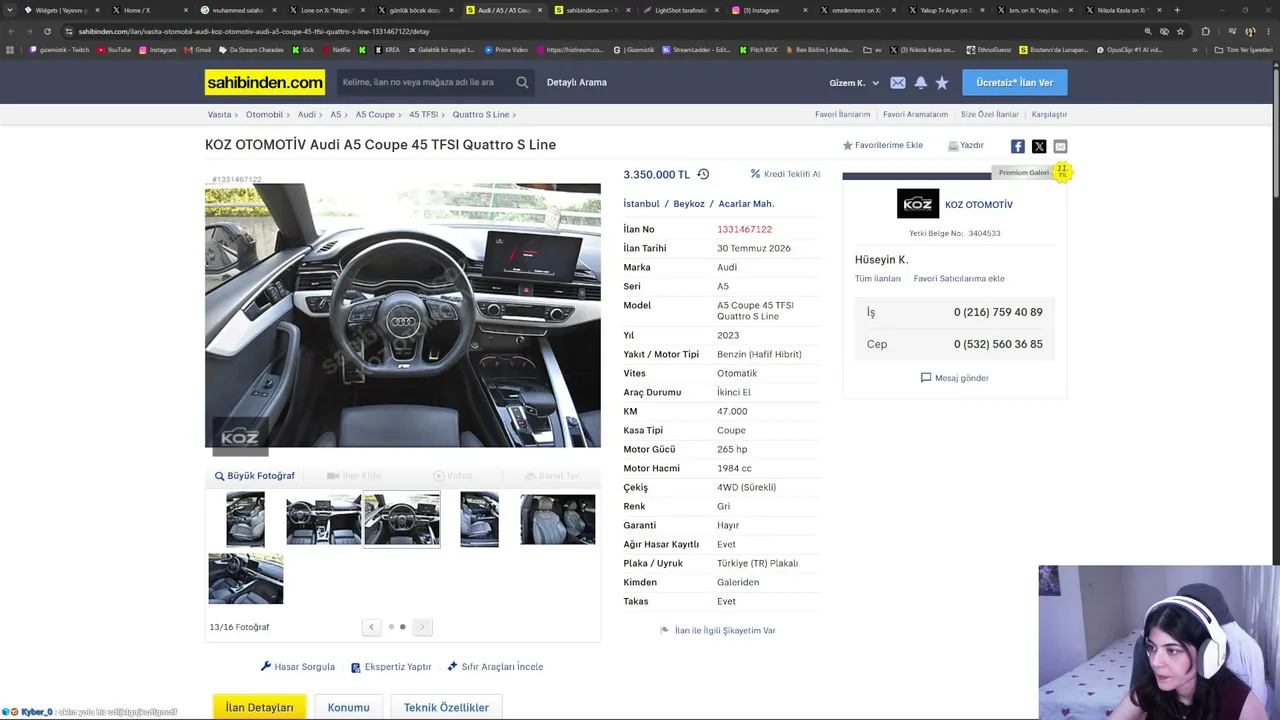Viewport: 1280px width, 720px height.
Task: Open the browser extensions puzzle icon
Action: pyautogui.click(x=1205, y=31)
